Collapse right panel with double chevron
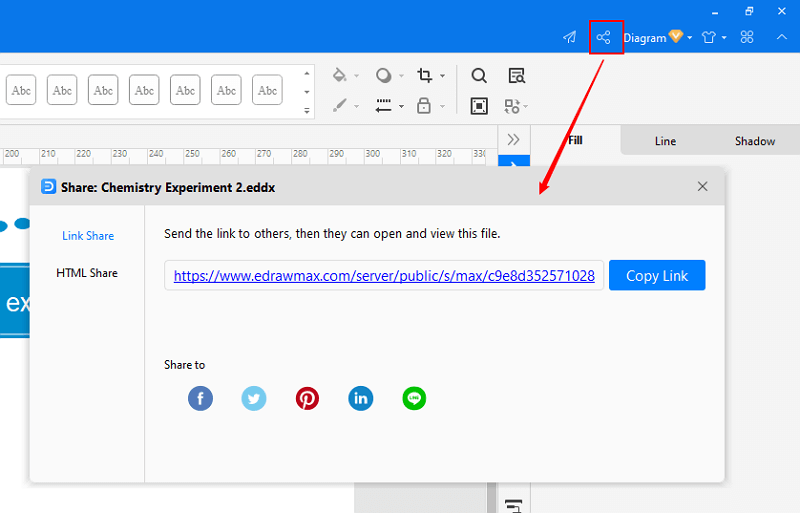The width and height of the screenshot is (800, 513). click(x=513, y=139)
